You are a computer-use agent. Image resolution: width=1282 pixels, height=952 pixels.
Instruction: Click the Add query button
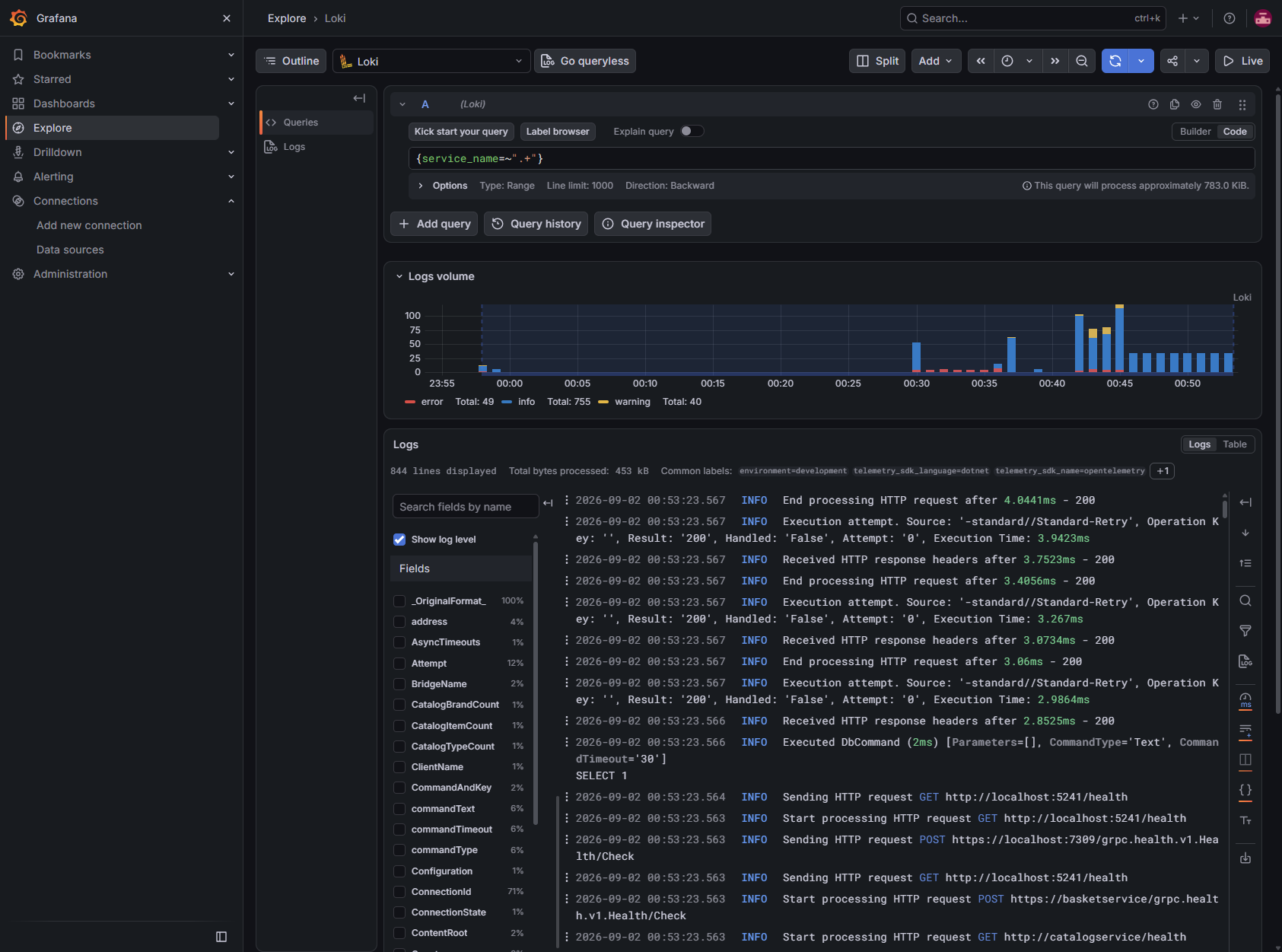(x=434, y=224)
